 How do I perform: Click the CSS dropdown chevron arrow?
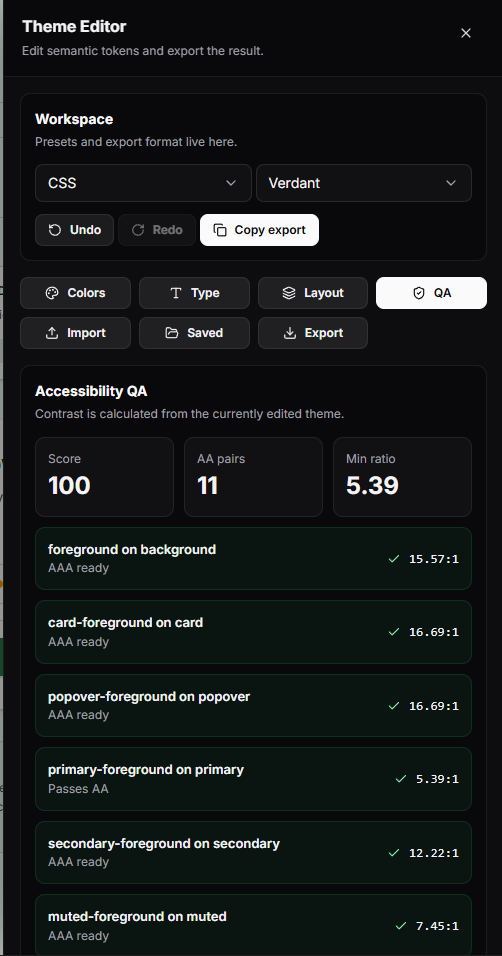[x=231, y=183]
